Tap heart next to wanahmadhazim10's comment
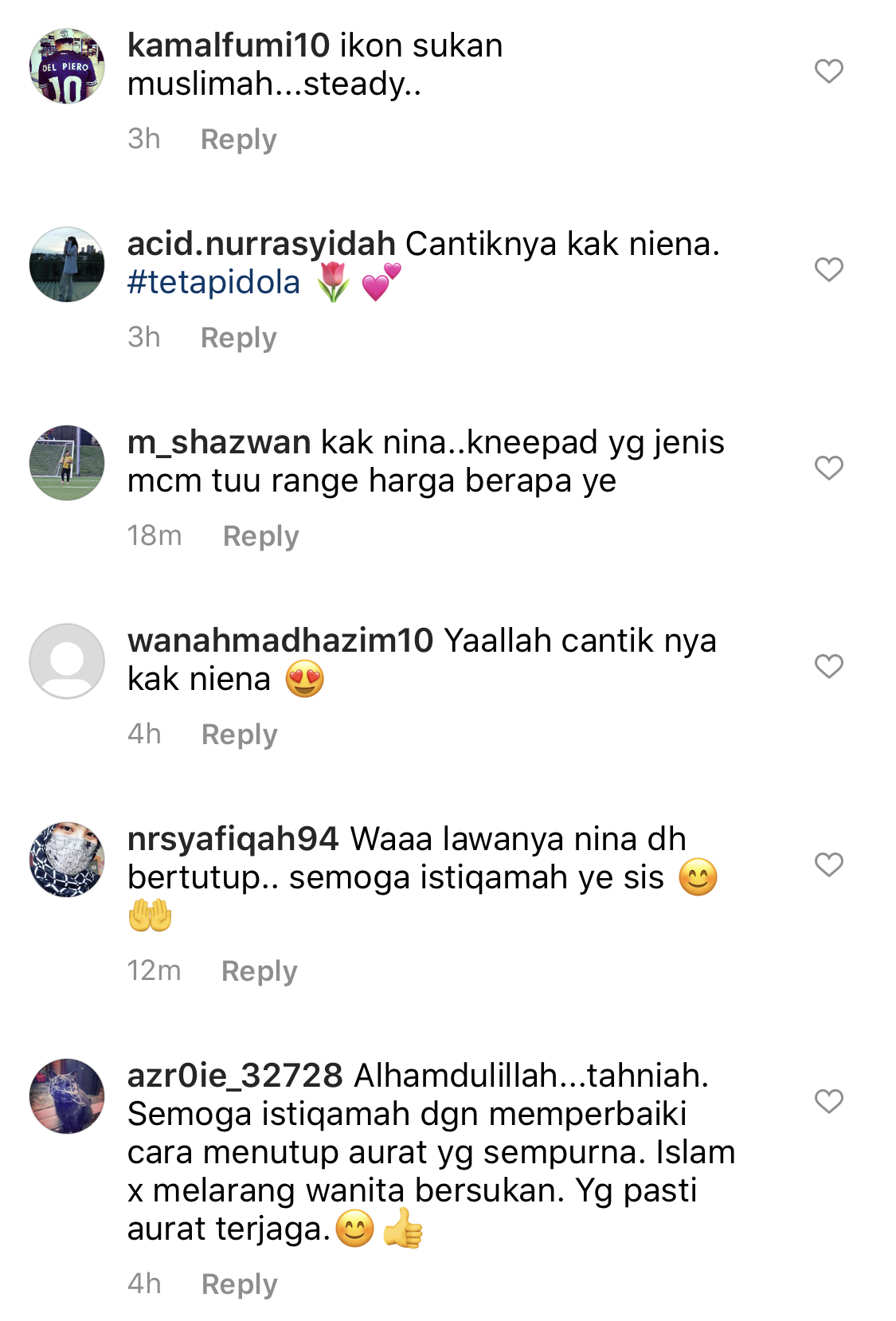896x1321 pixels. coord(828,666)
